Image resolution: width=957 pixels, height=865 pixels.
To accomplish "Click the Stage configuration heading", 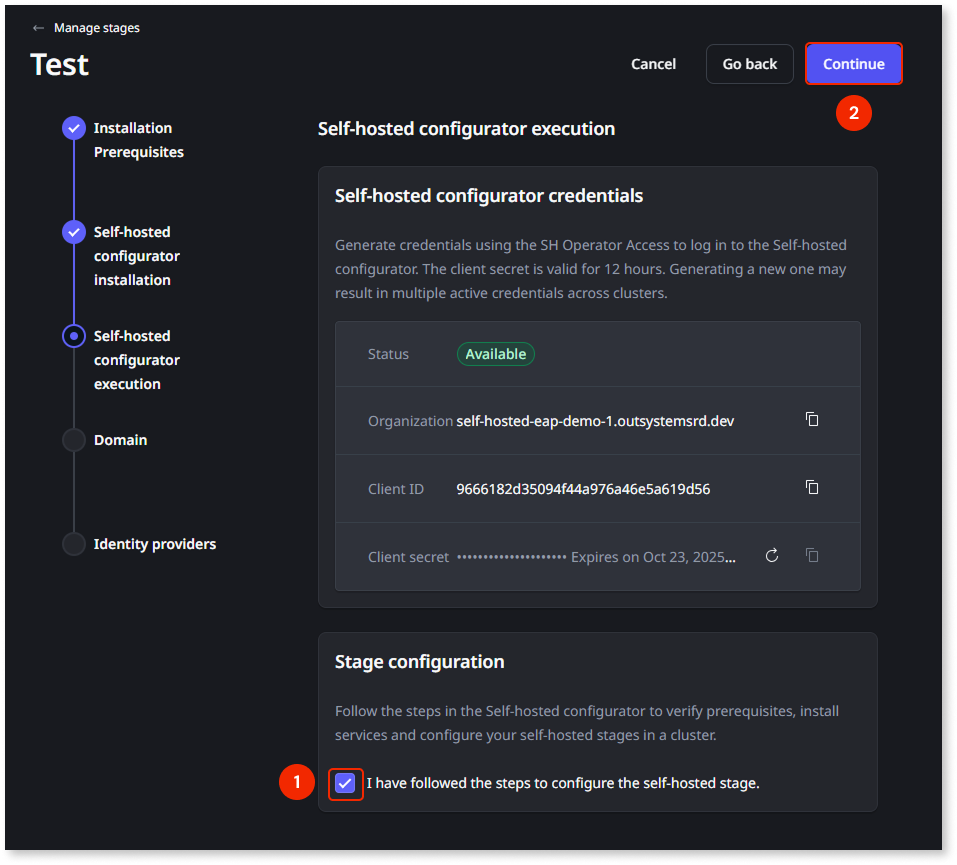I will tap(419, 662).
